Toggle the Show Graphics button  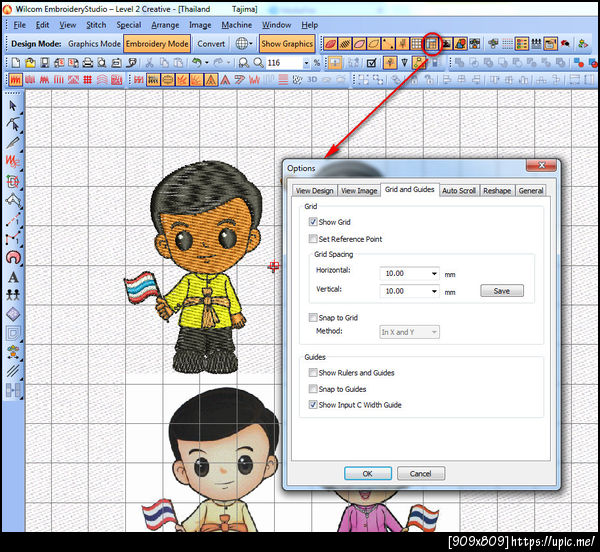coord(287,44)
